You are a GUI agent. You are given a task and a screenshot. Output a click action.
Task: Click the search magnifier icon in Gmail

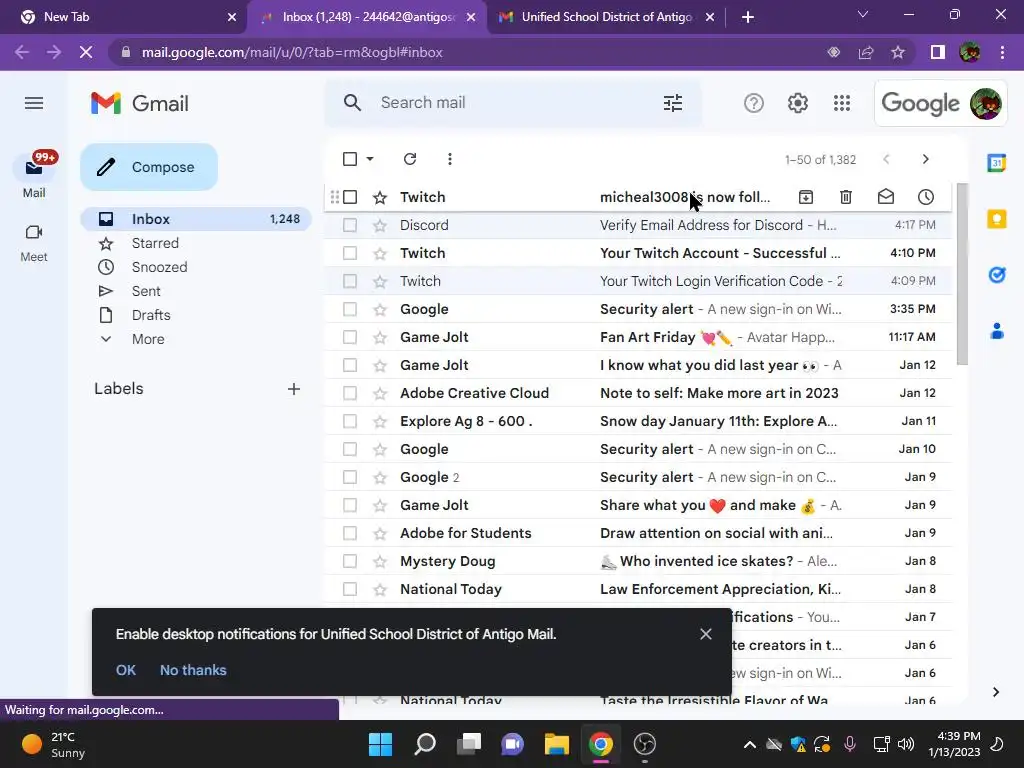pos(352,103)
